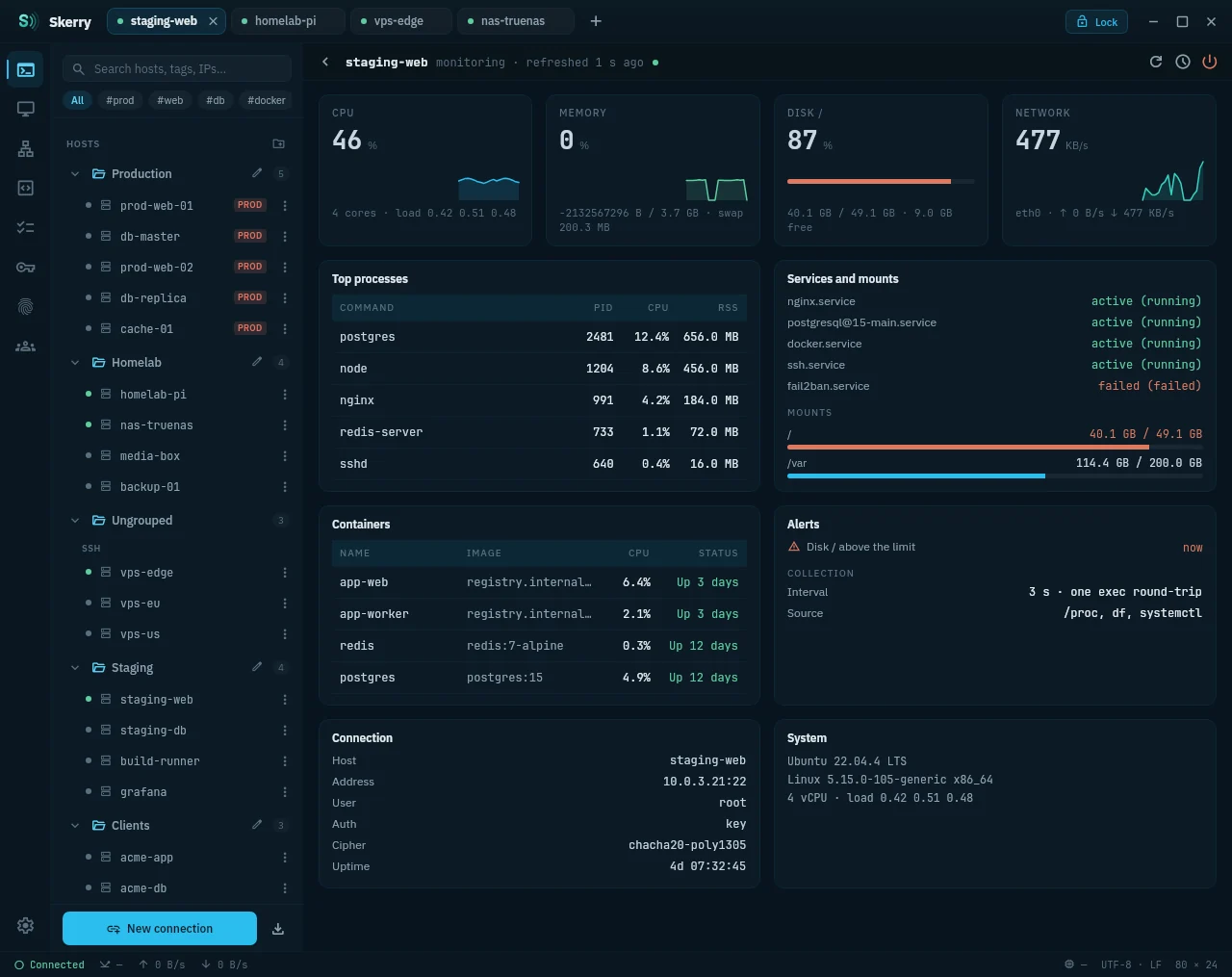
Task: Open the fingerprint known-hosts sidebar icon
Action: click(26, 306)
